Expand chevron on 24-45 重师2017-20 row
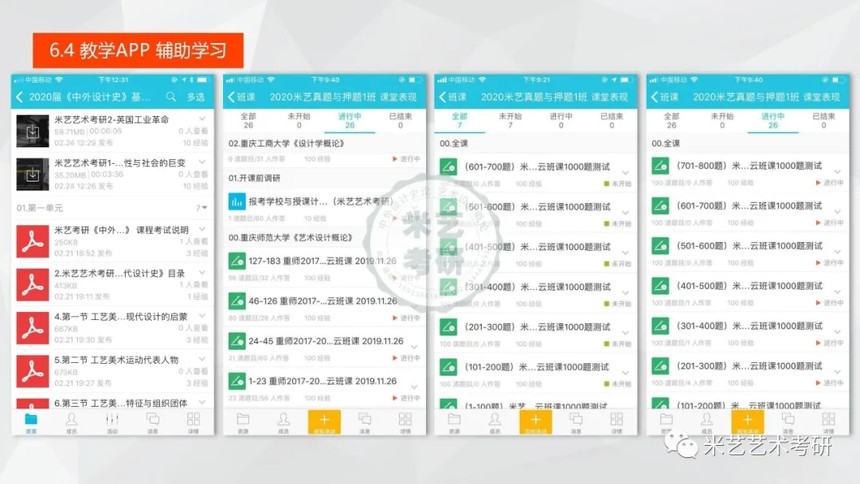 pos(414,347)
